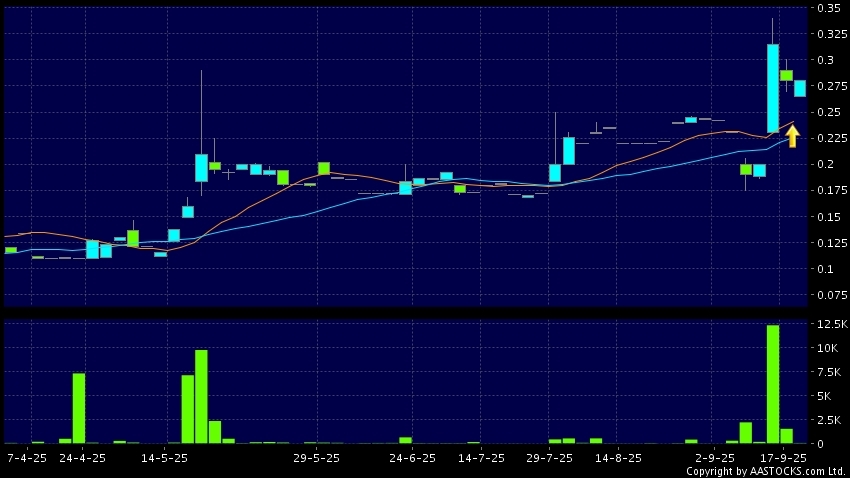Select the 10K volume axis label

coord(827,348)
